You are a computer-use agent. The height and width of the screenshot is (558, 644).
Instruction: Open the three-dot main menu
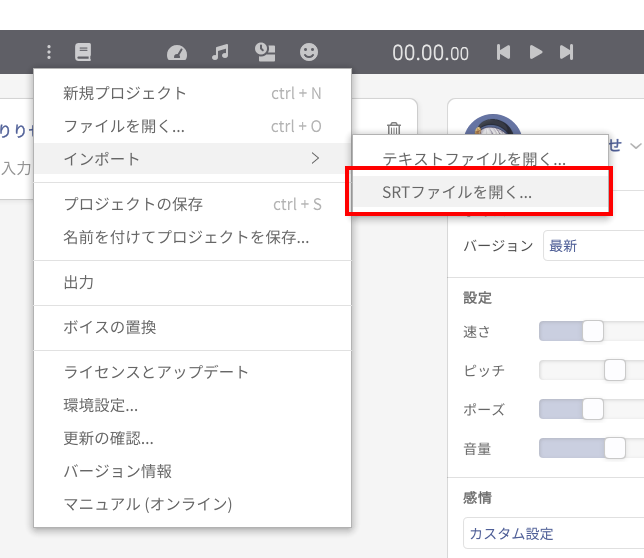pyautogui.click(x=49, y=52)
